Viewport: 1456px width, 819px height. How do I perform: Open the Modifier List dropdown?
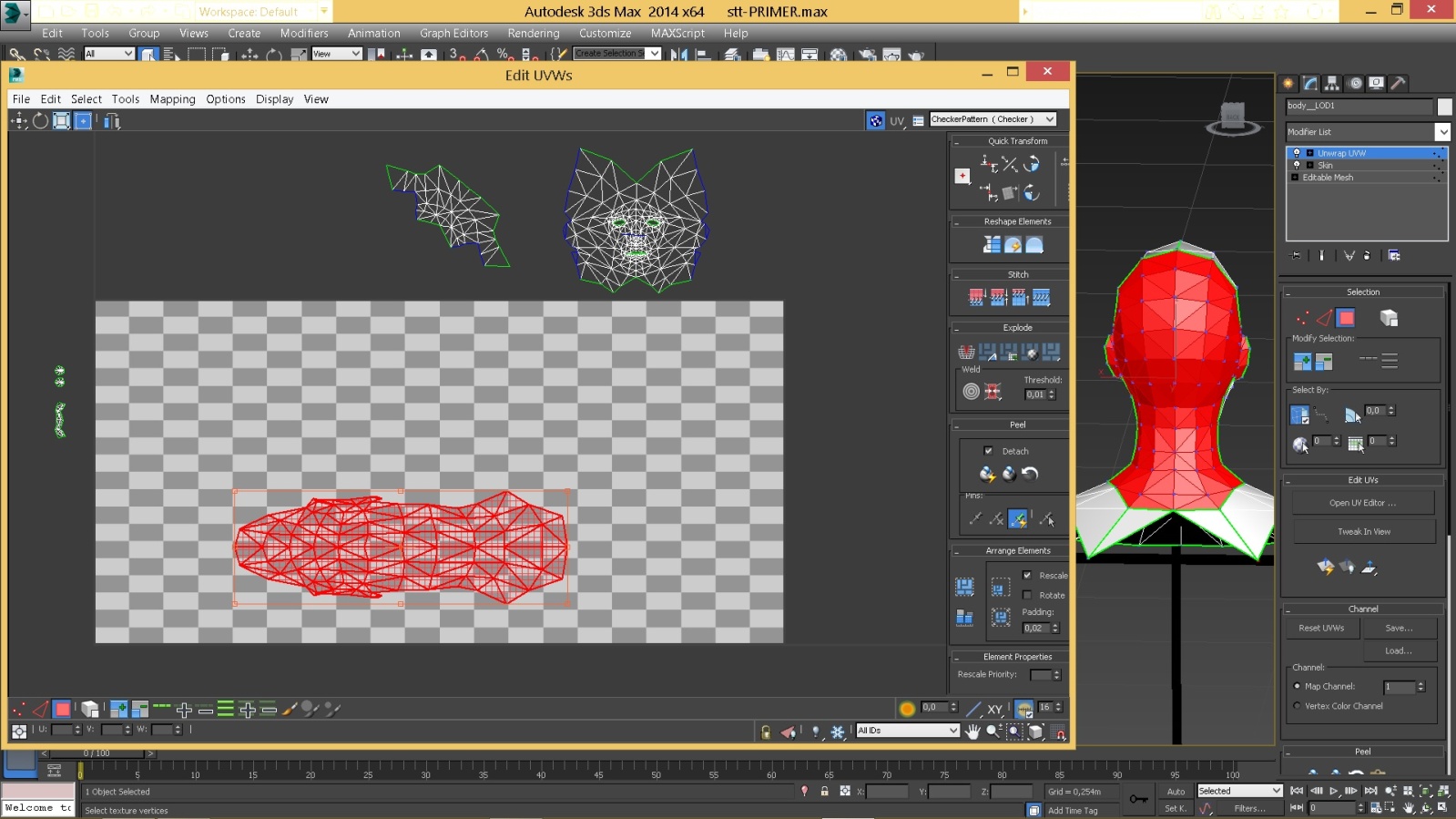1367,132
